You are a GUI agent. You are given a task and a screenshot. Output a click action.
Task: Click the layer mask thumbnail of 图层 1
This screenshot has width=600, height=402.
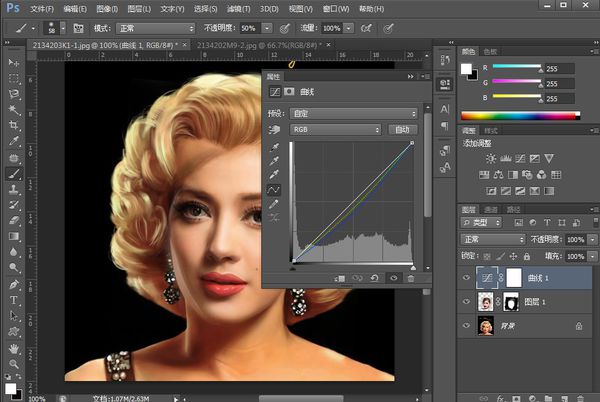tap(509, 302)
